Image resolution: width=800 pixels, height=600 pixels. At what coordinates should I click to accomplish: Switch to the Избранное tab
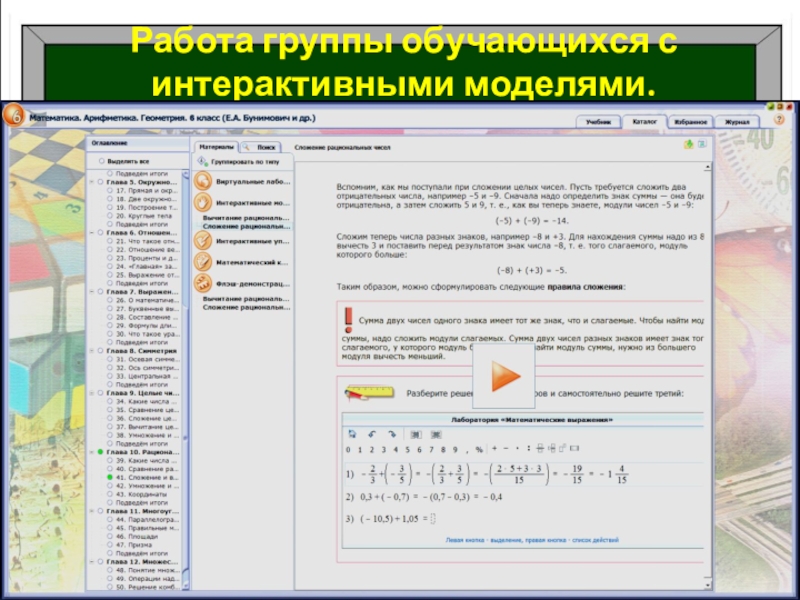point(690,122)
